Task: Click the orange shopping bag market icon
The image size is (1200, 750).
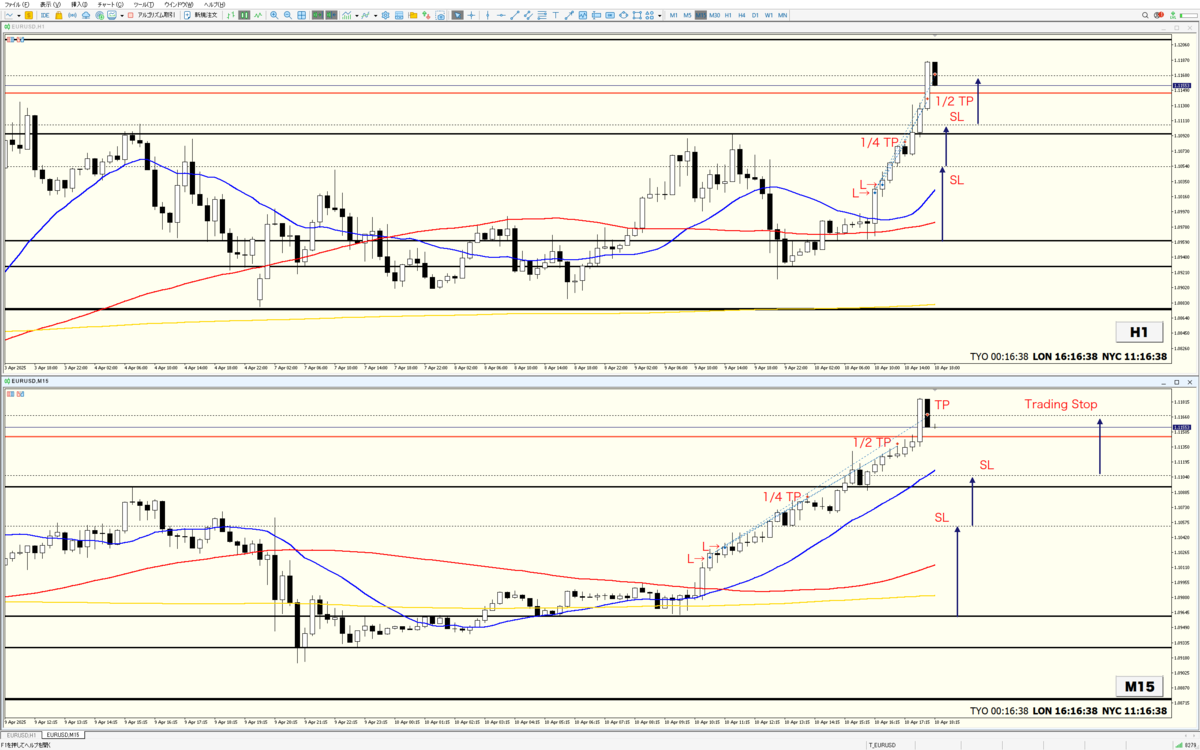Action: click(x=59, y=15)
